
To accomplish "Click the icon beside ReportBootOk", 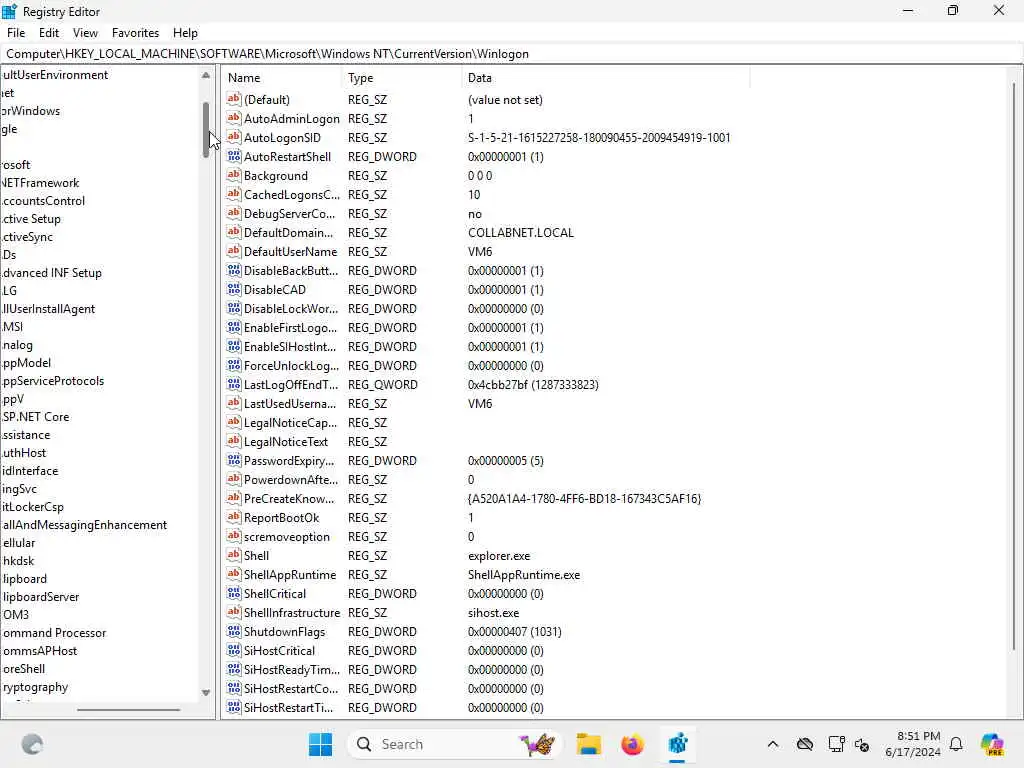I will coord(234,517).
